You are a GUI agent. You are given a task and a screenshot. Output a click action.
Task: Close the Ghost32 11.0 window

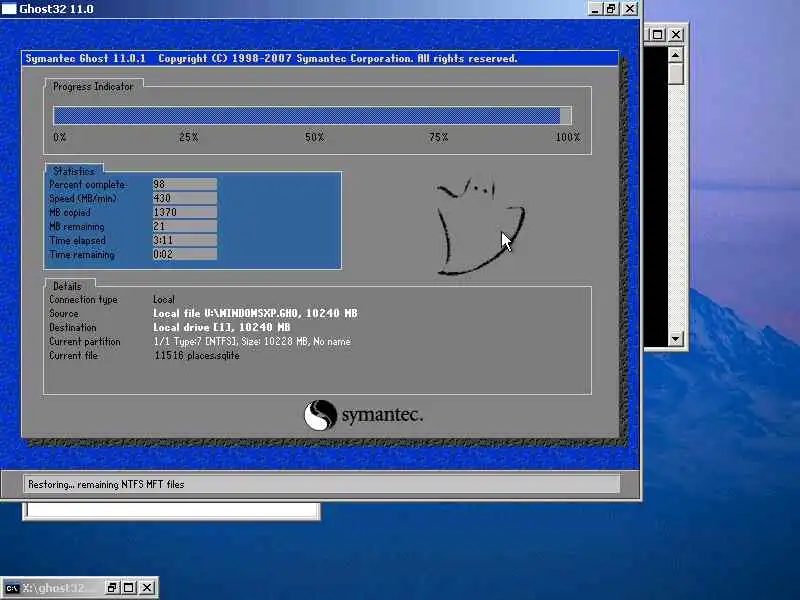click(x=630, y=9)
